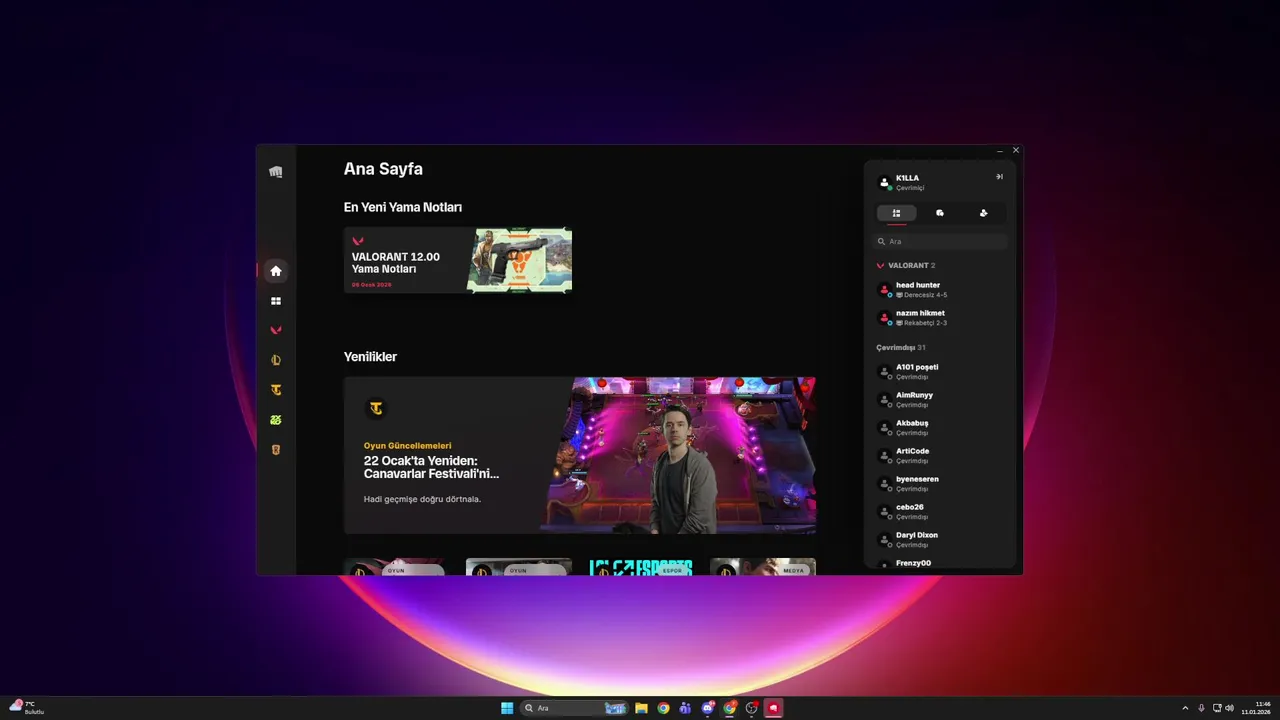The height and width of the screenshot is (720, 1280).
Task: Open the second OYUN tagged news card
Action: pyautogui.click(x=519, y=567)
